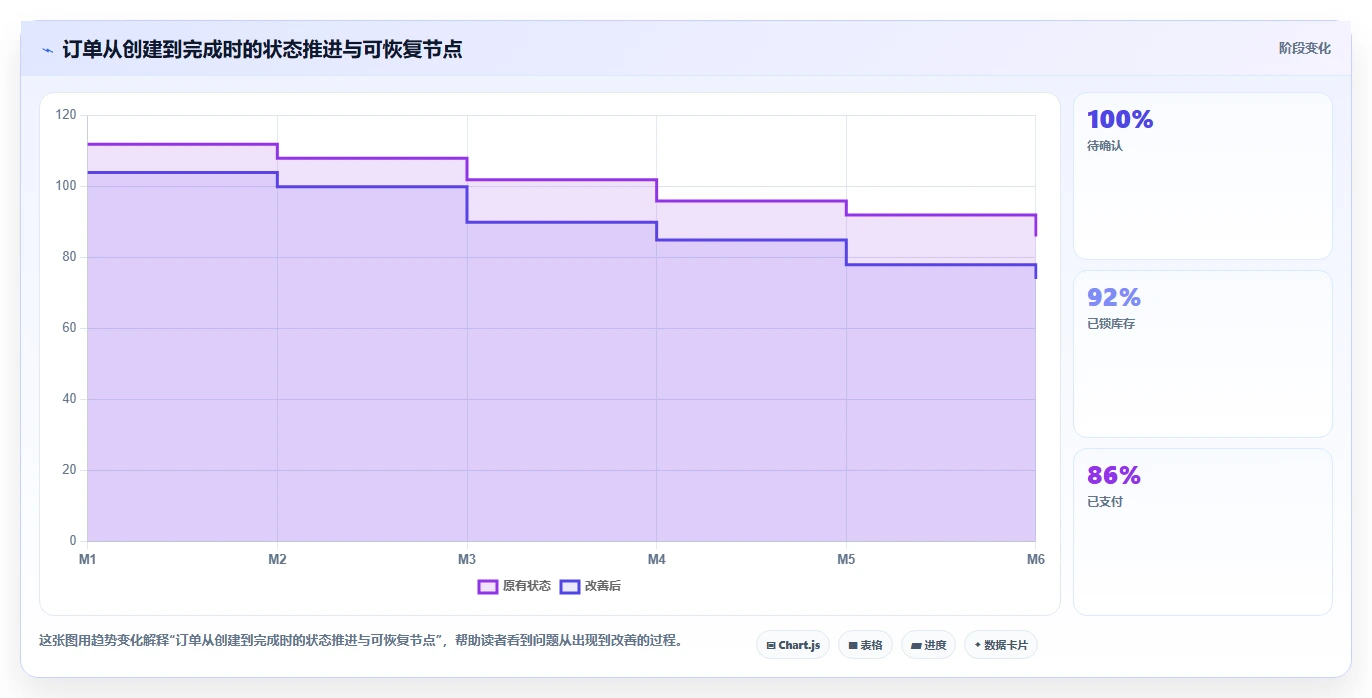Click the 数据卡片 tag
Screen dimensions: 1372x698
tap(1001, 645)
